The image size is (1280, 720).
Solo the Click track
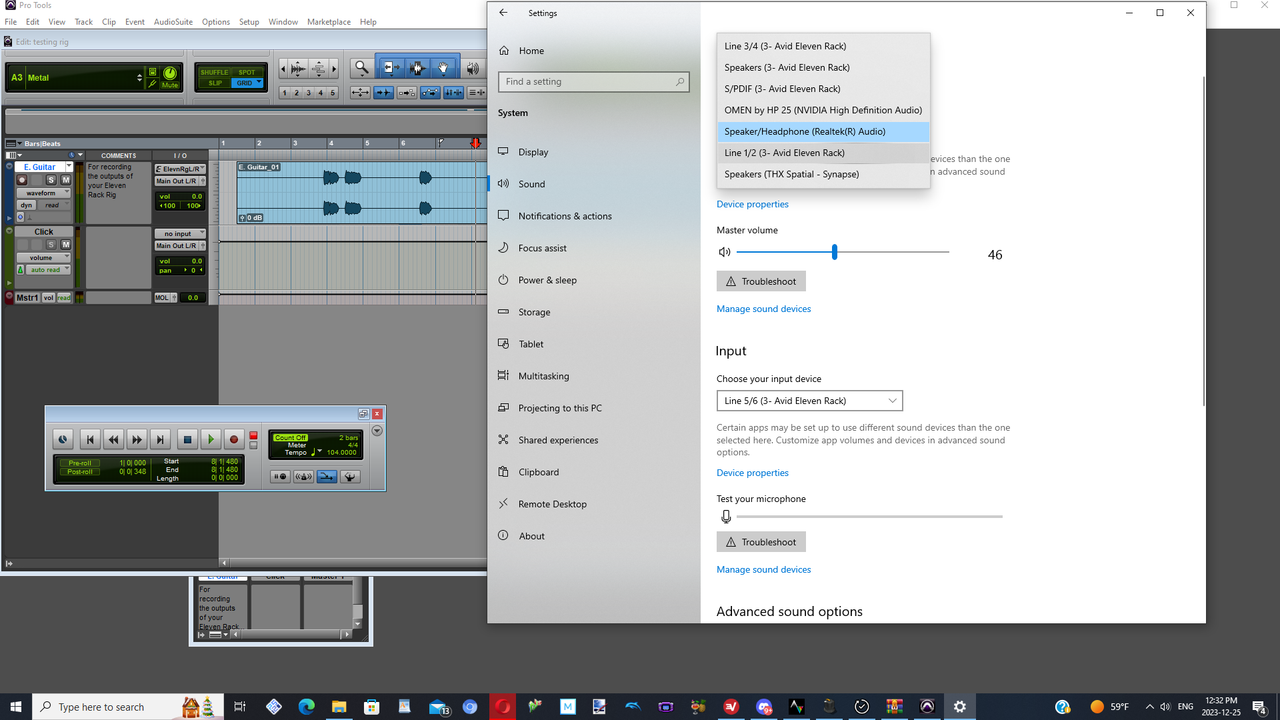tap(51, 244)
